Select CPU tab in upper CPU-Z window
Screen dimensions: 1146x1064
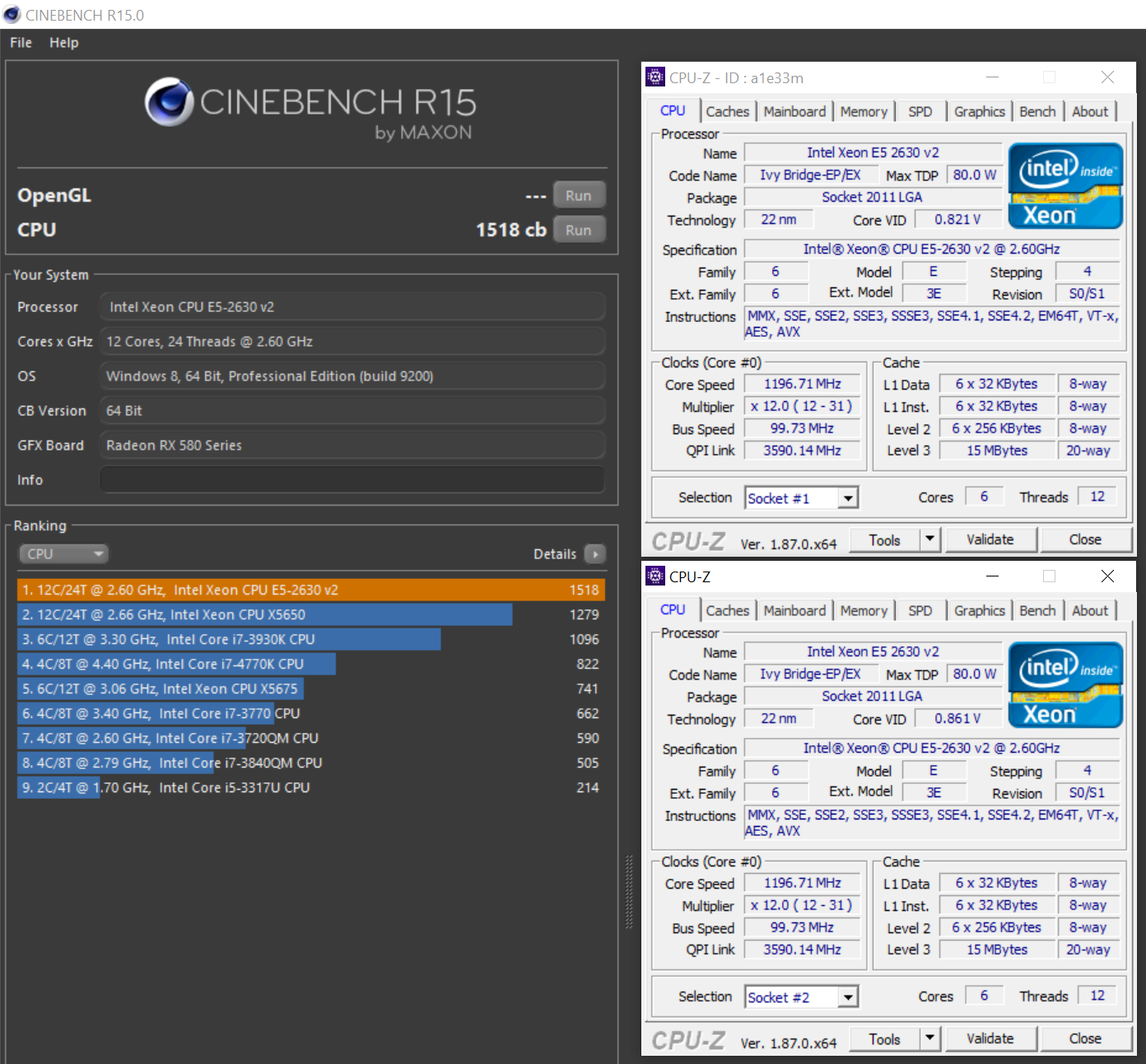pos(673,110)
